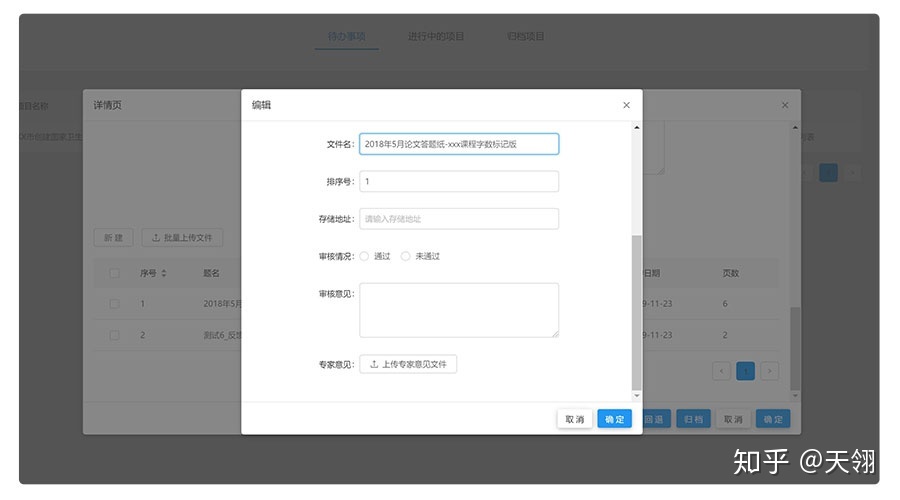Screen dimensions: 900x500
Task: Switch to the 进行中的项目 tab
Action: [436, 36]
